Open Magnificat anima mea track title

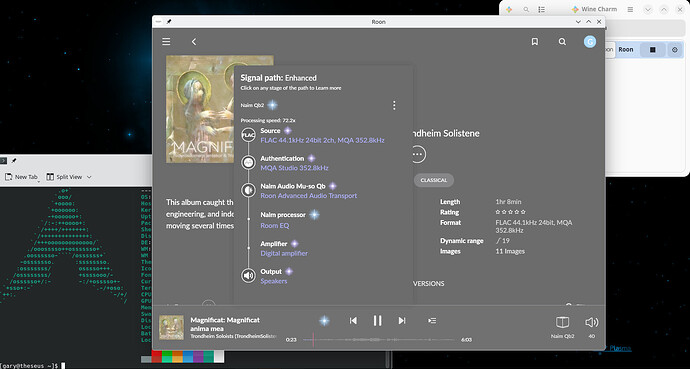coord(225,324)
